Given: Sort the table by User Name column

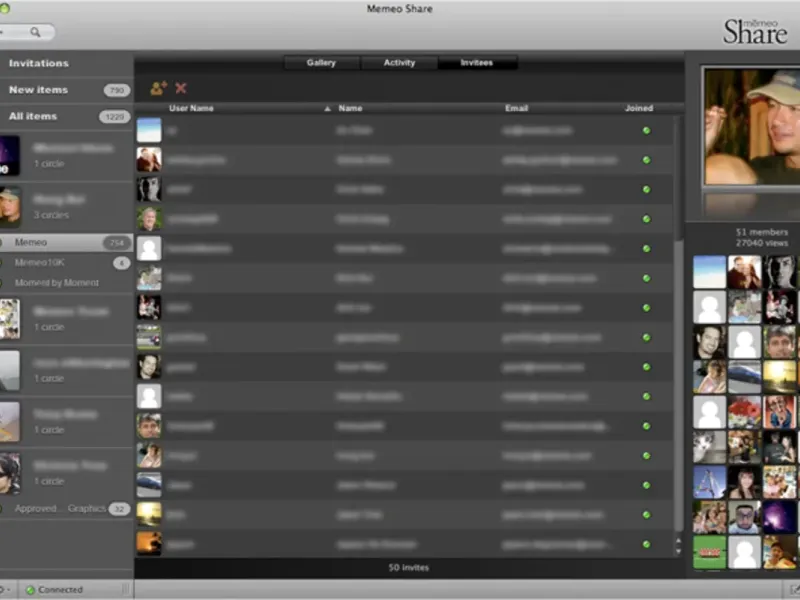Looking at the screenshot, I should coord(191,108).
